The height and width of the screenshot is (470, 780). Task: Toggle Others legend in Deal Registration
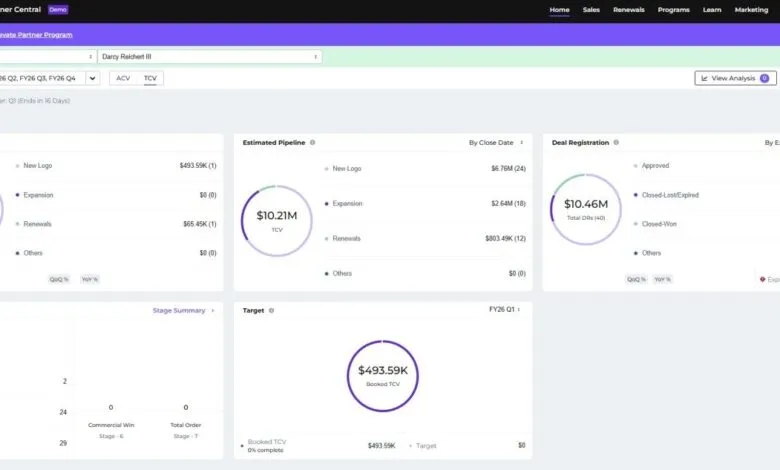pyautogui.click(x=647, y=253)
